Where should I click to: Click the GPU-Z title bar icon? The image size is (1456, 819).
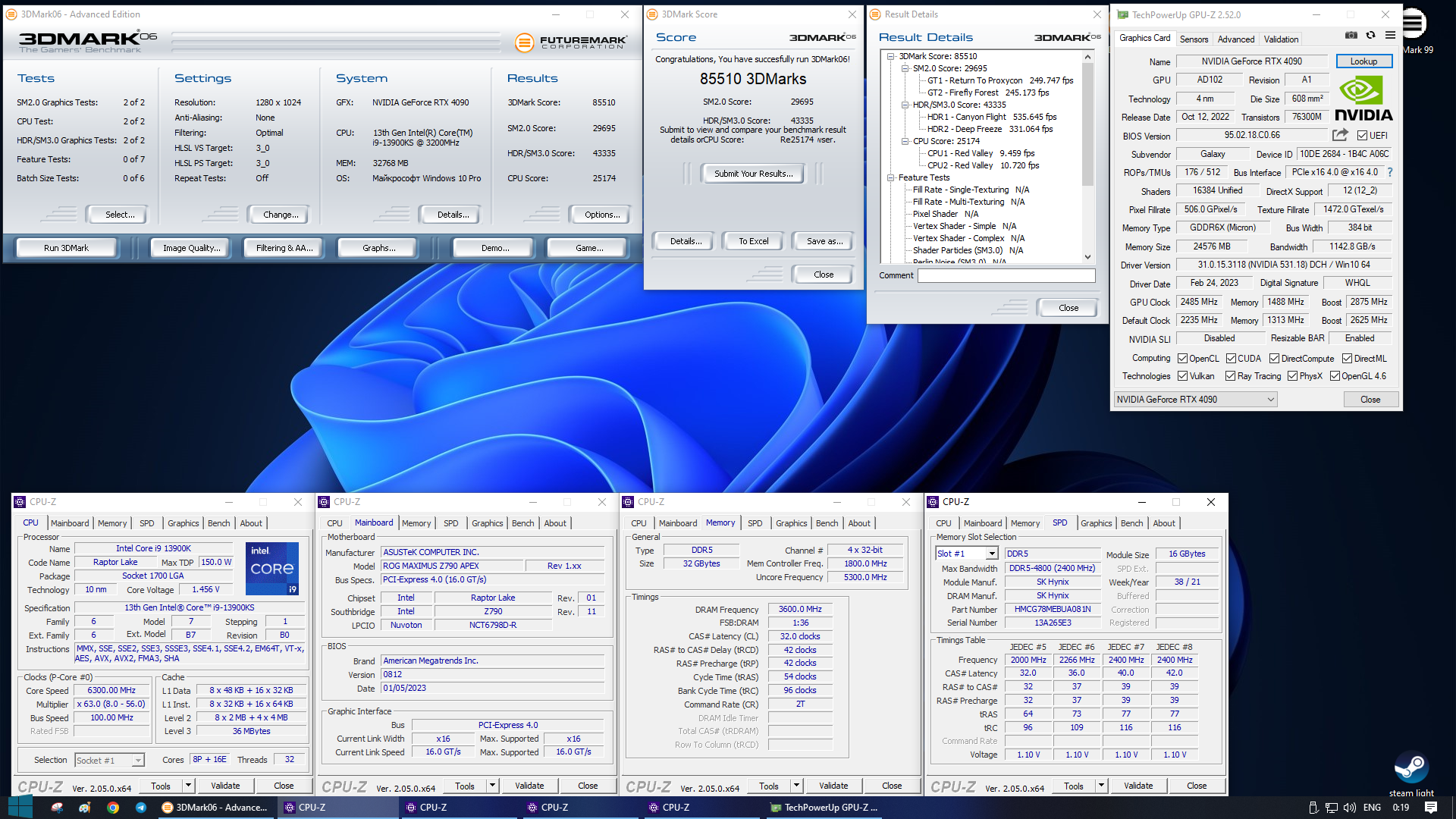click(1122, 14)
